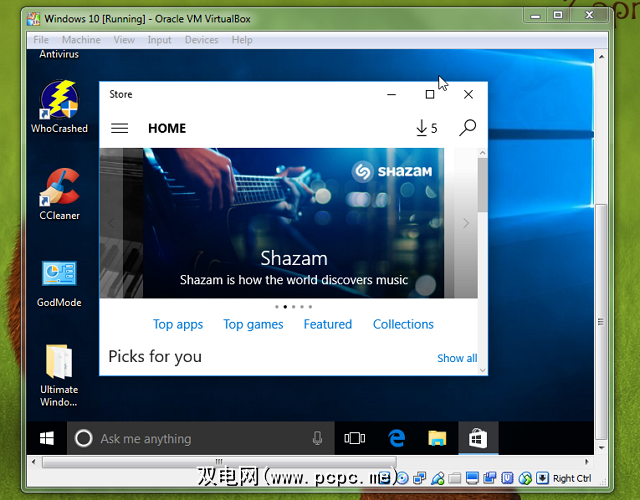Open CCleaner desktop shortcut
640x500 pixels.
pos(59,194)
